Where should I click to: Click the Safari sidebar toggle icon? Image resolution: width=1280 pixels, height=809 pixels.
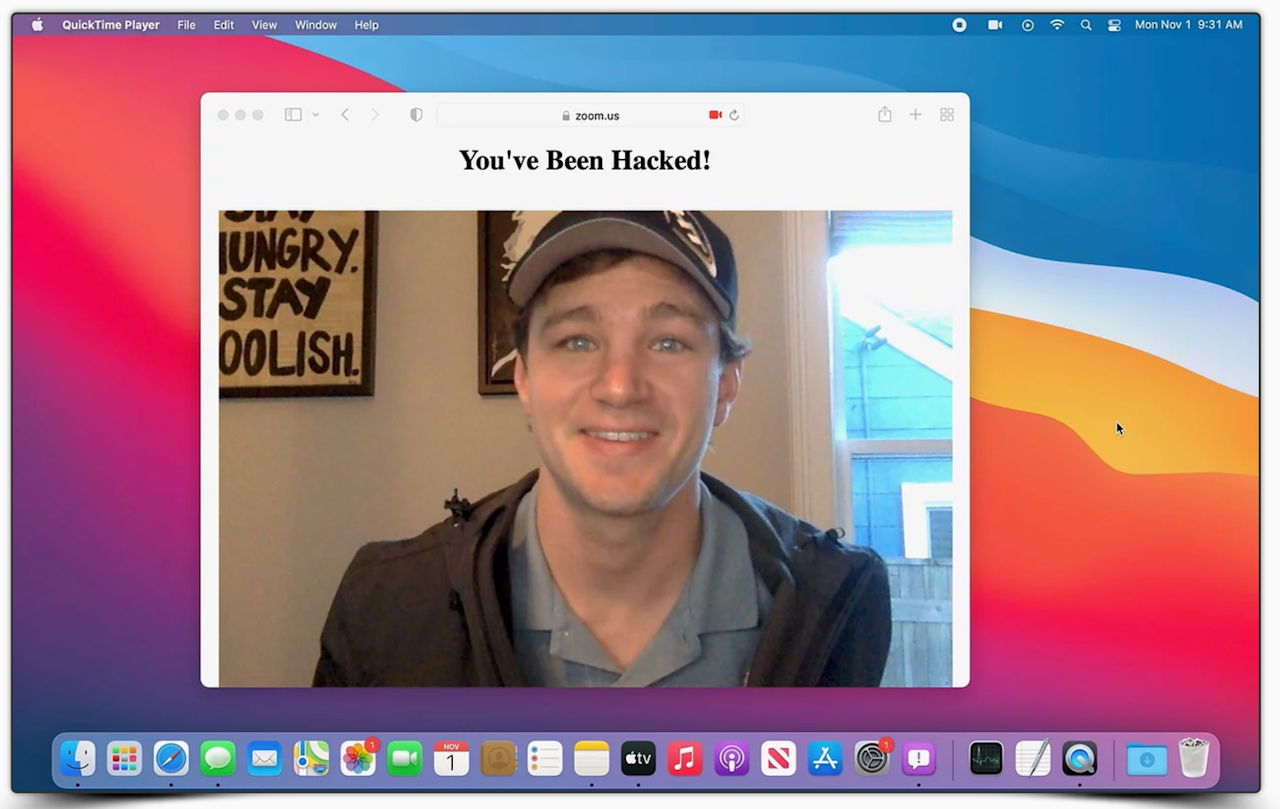pos(293,115)
